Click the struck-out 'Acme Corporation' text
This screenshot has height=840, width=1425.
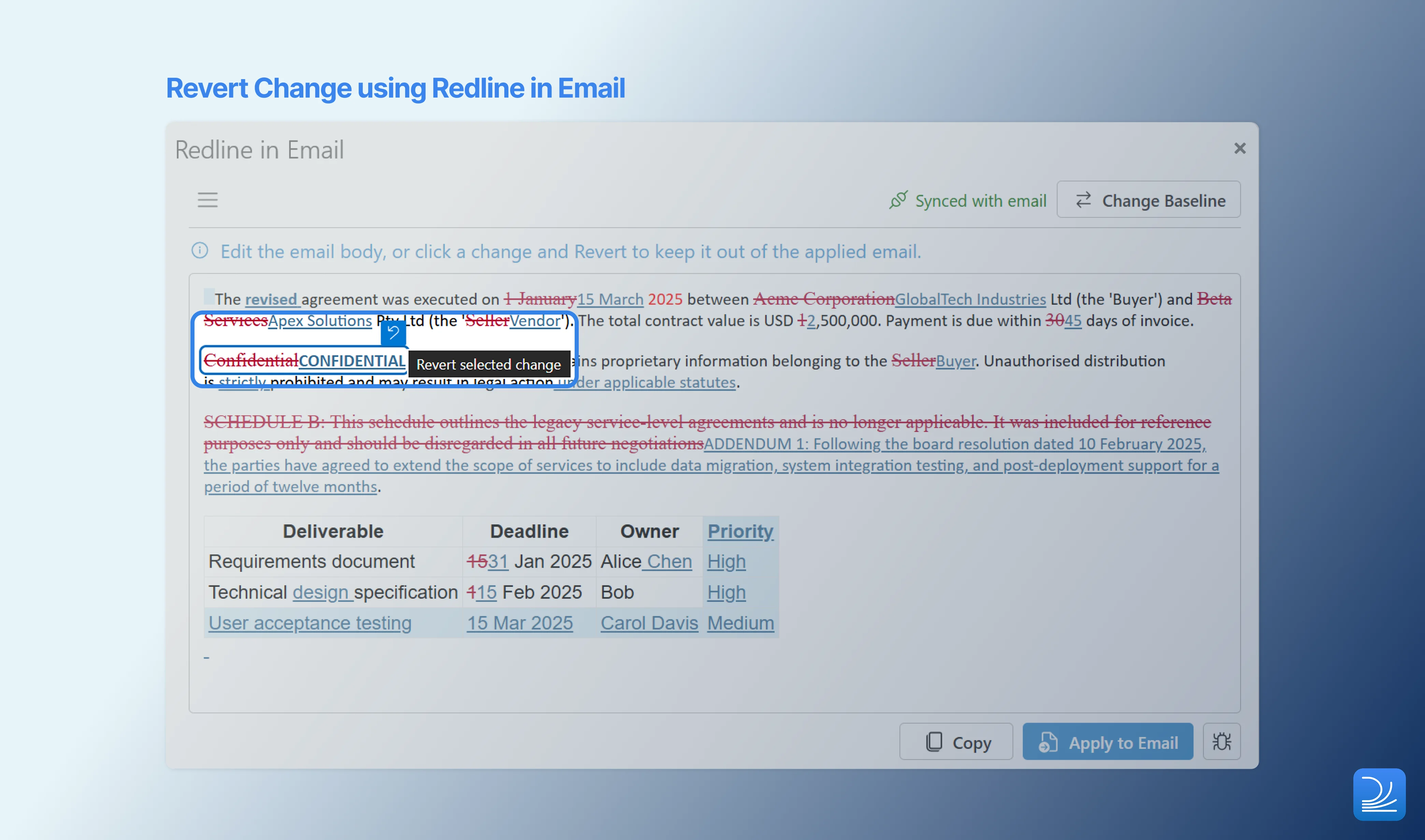(824, 299)
